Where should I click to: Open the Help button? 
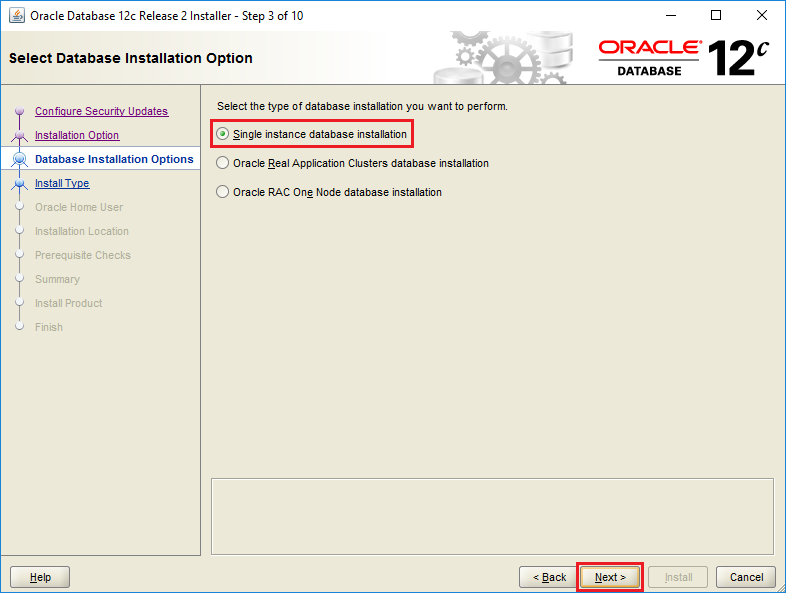40,577
